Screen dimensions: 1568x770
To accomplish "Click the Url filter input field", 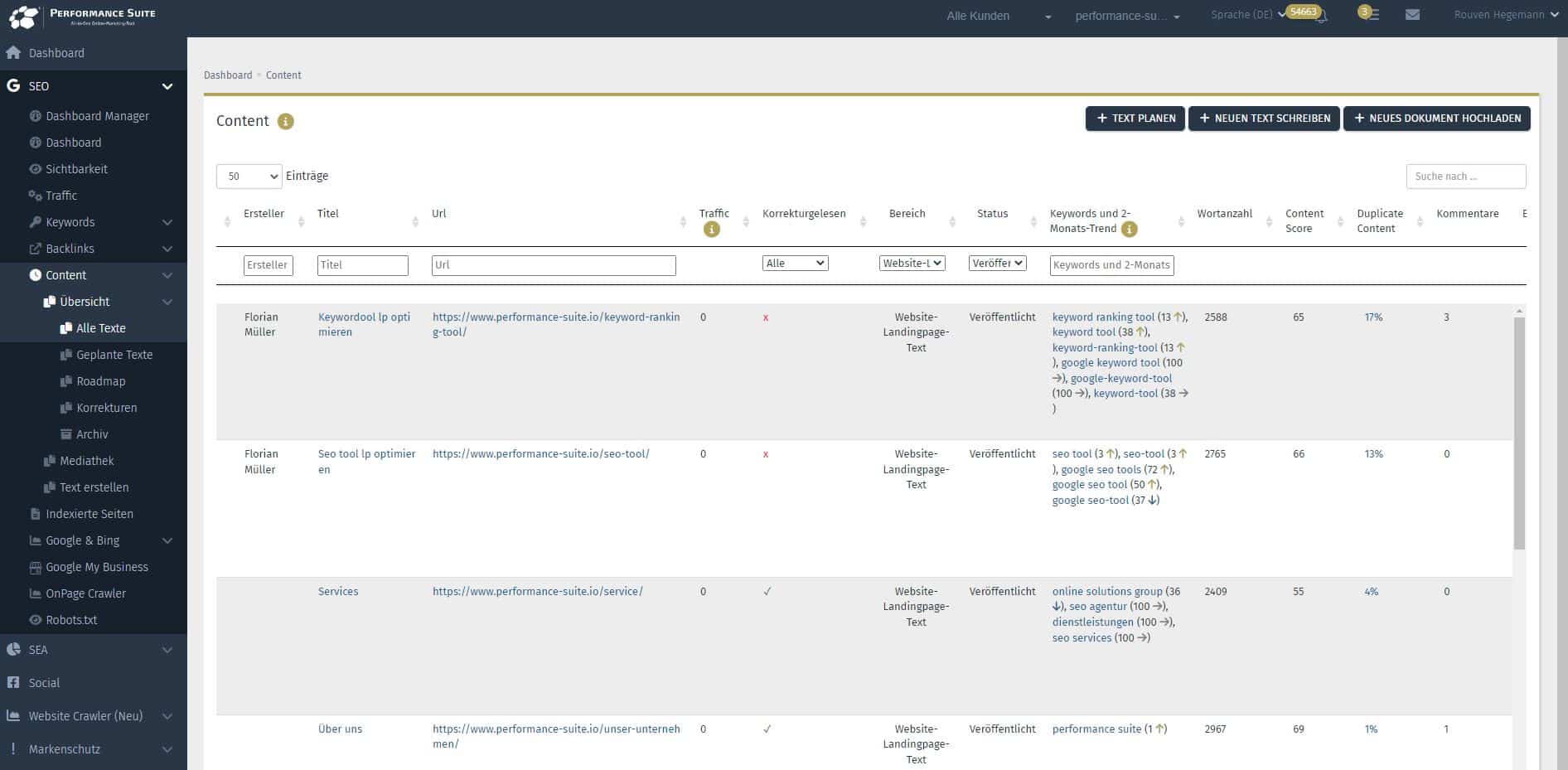I will pos(554,265).
